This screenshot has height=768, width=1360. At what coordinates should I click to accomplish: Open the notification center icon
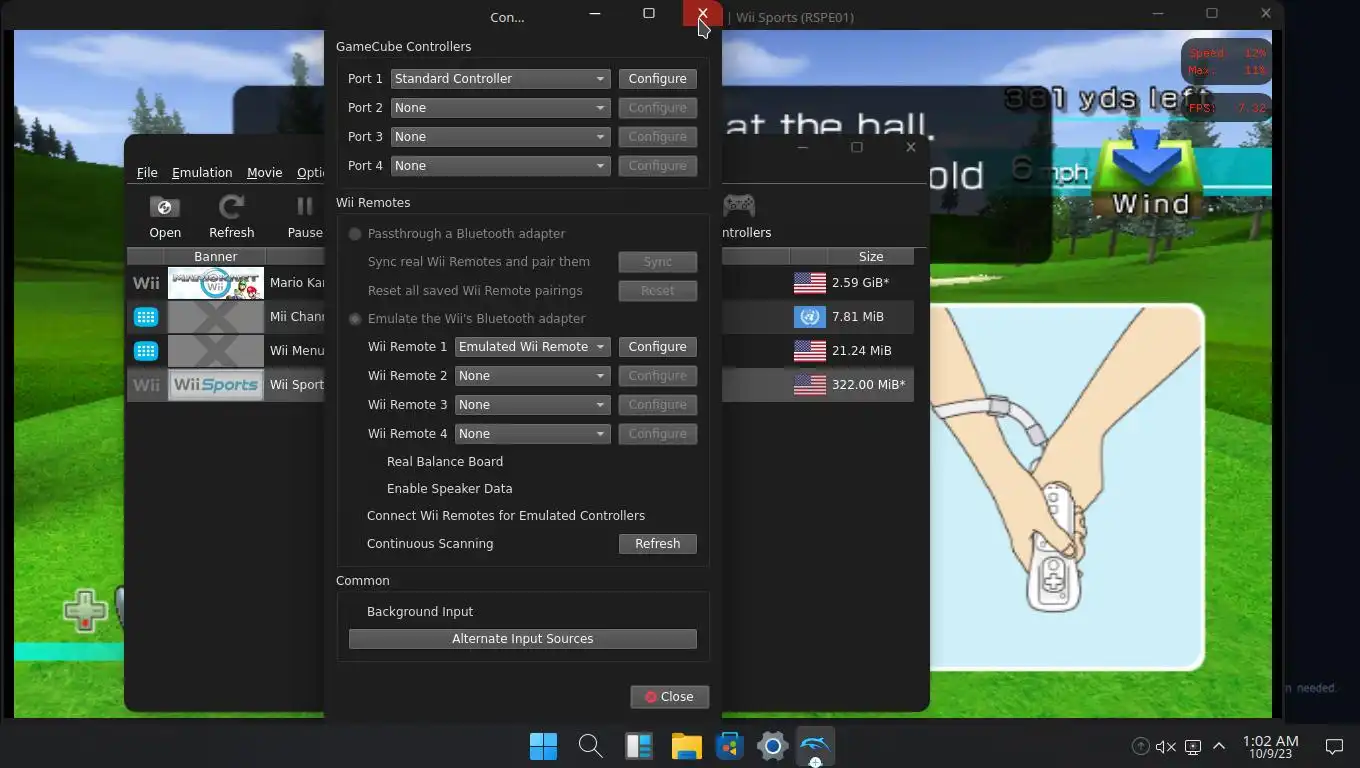(x=1333, y=746)
